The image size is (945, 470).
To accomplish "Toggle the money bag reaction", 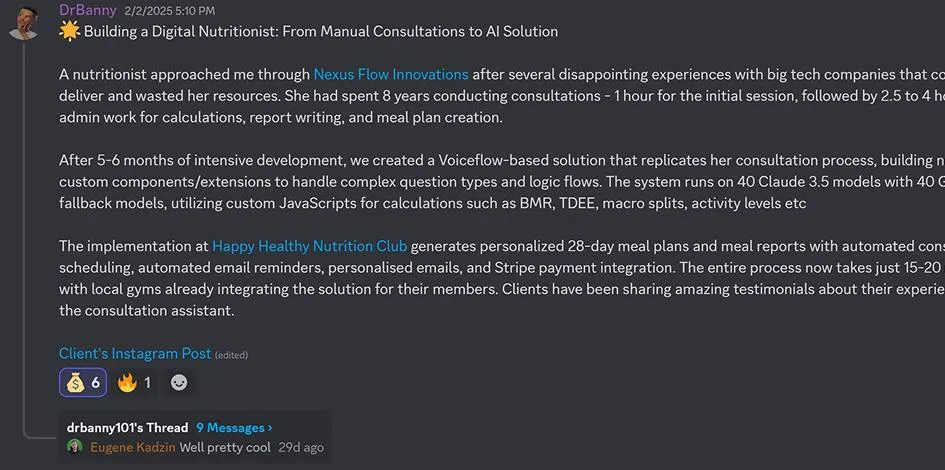I will [83, 382].
